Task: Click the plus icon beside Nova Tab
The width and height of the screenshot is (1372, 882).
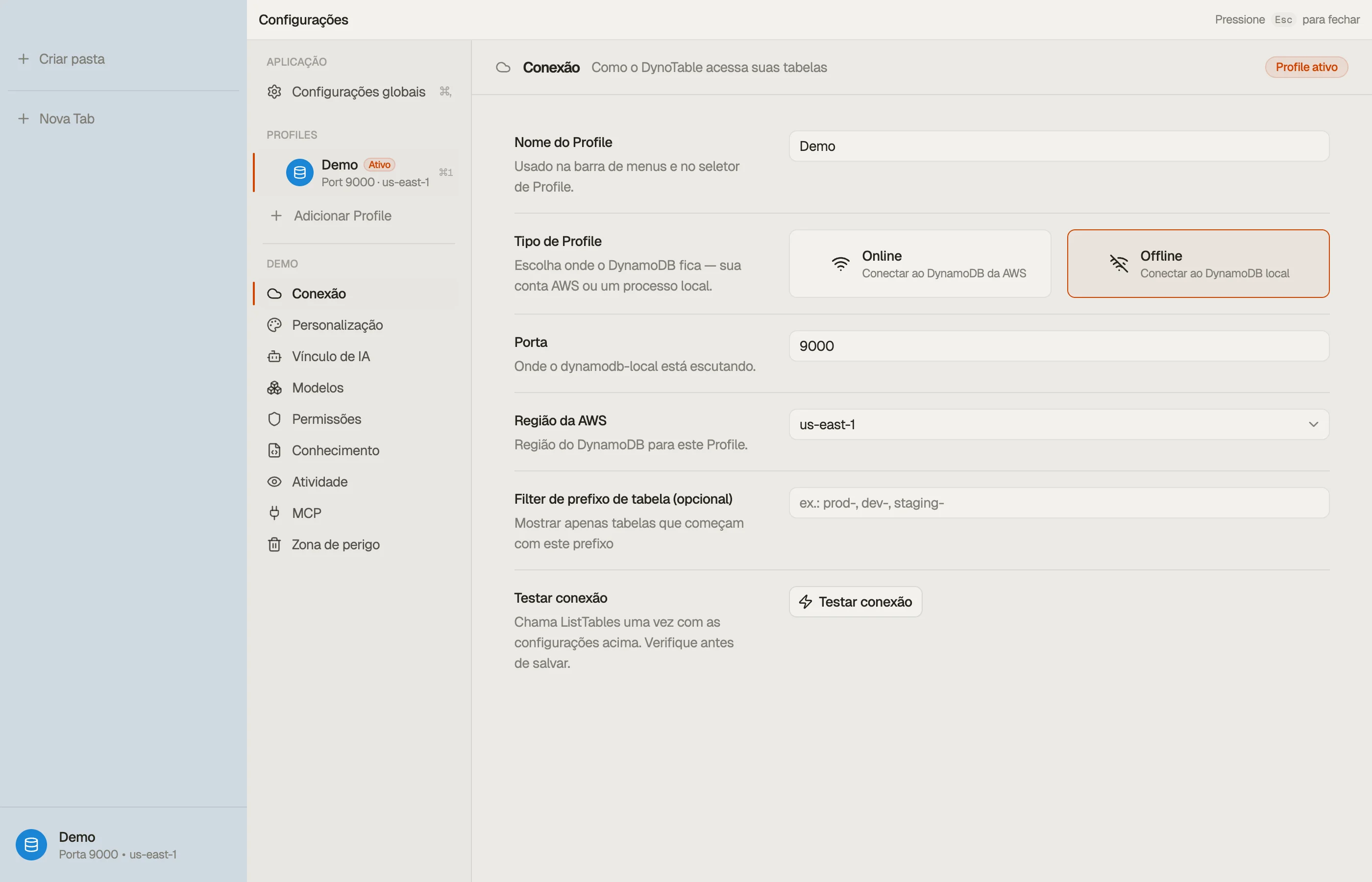Action: tap(24, 119)
